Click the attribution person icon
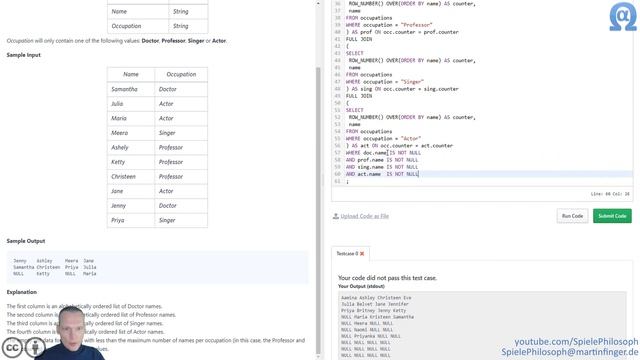The image size is (640, 360). pos(36,348)
